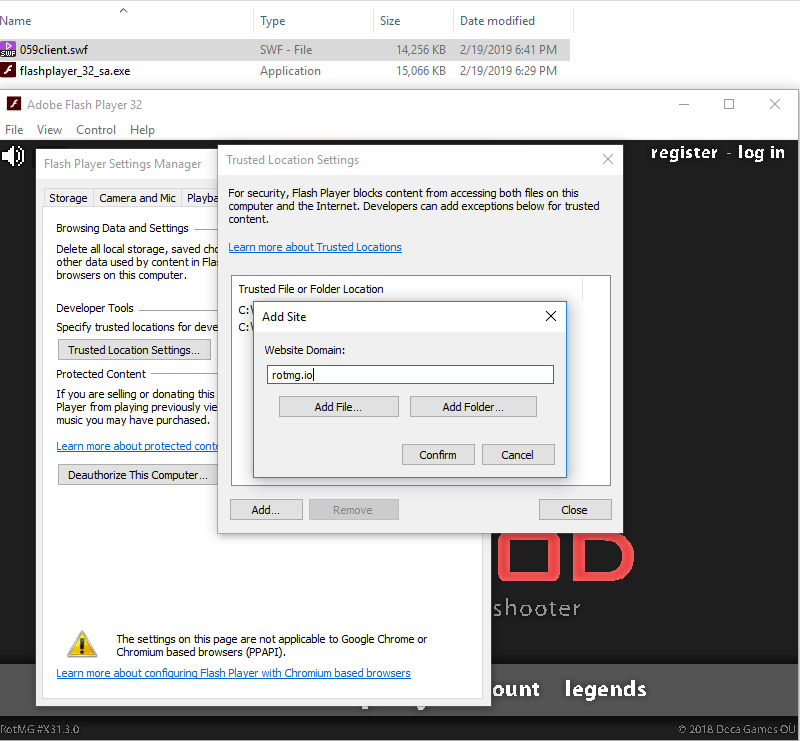Mute the game sound speaker icon
The width and height of the screenshot is (800, 741).
pos(13,156)
